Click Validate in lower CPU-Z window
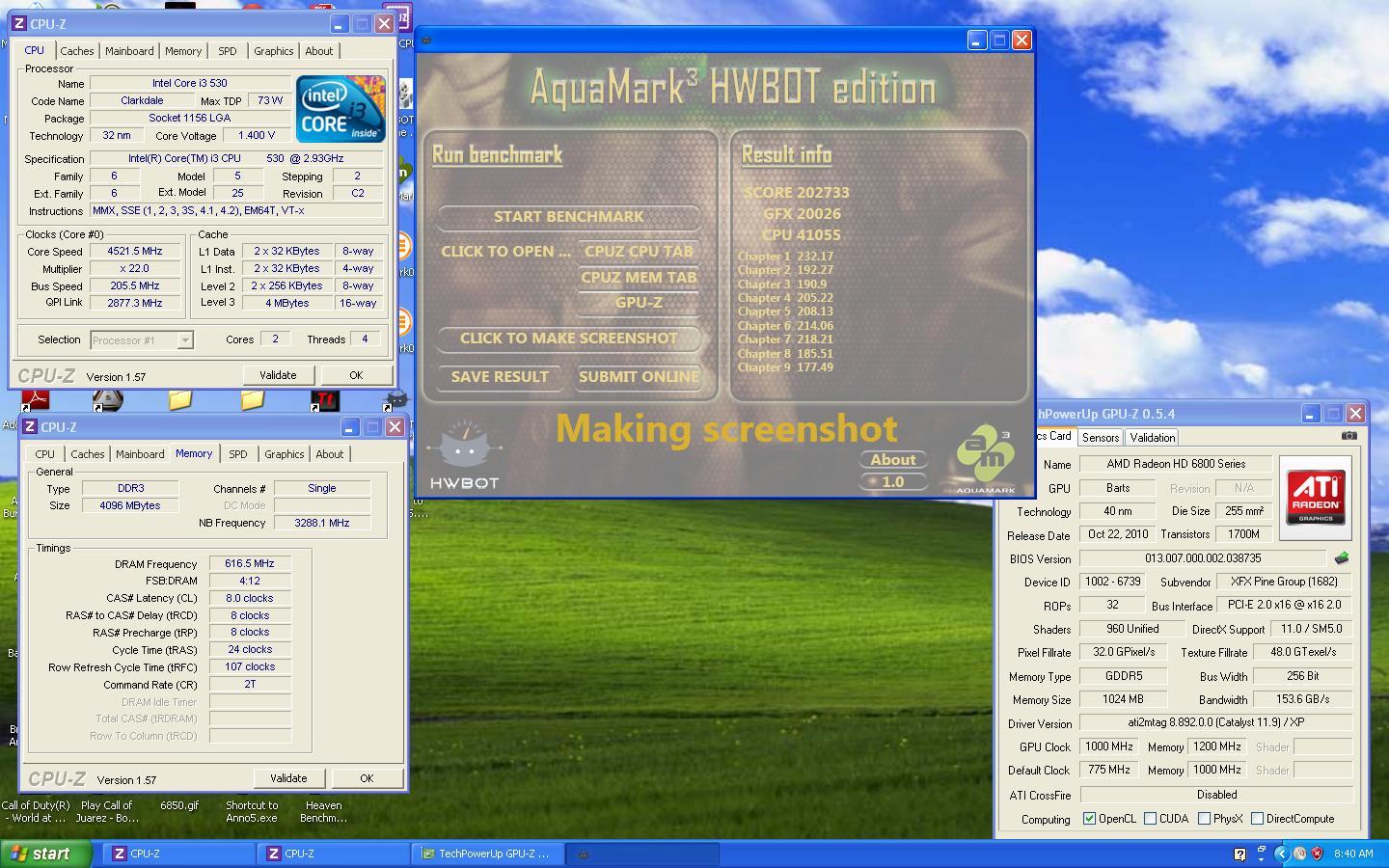Screen dimensions: 1389x868 coord(288,778)
